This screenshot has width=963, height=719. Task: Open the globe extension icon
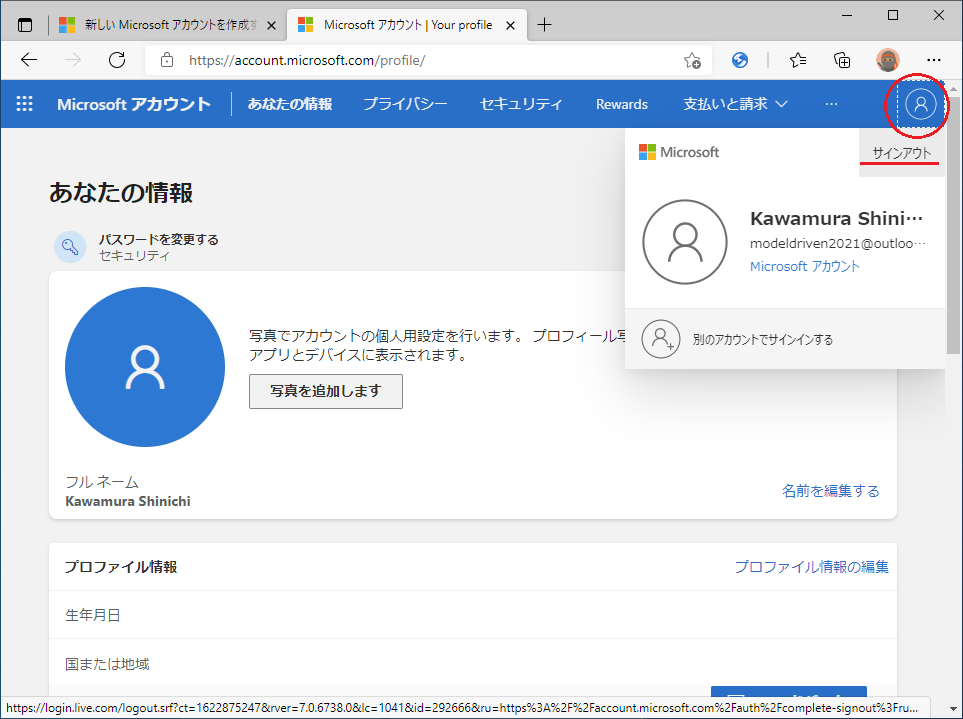click(740, 60)
